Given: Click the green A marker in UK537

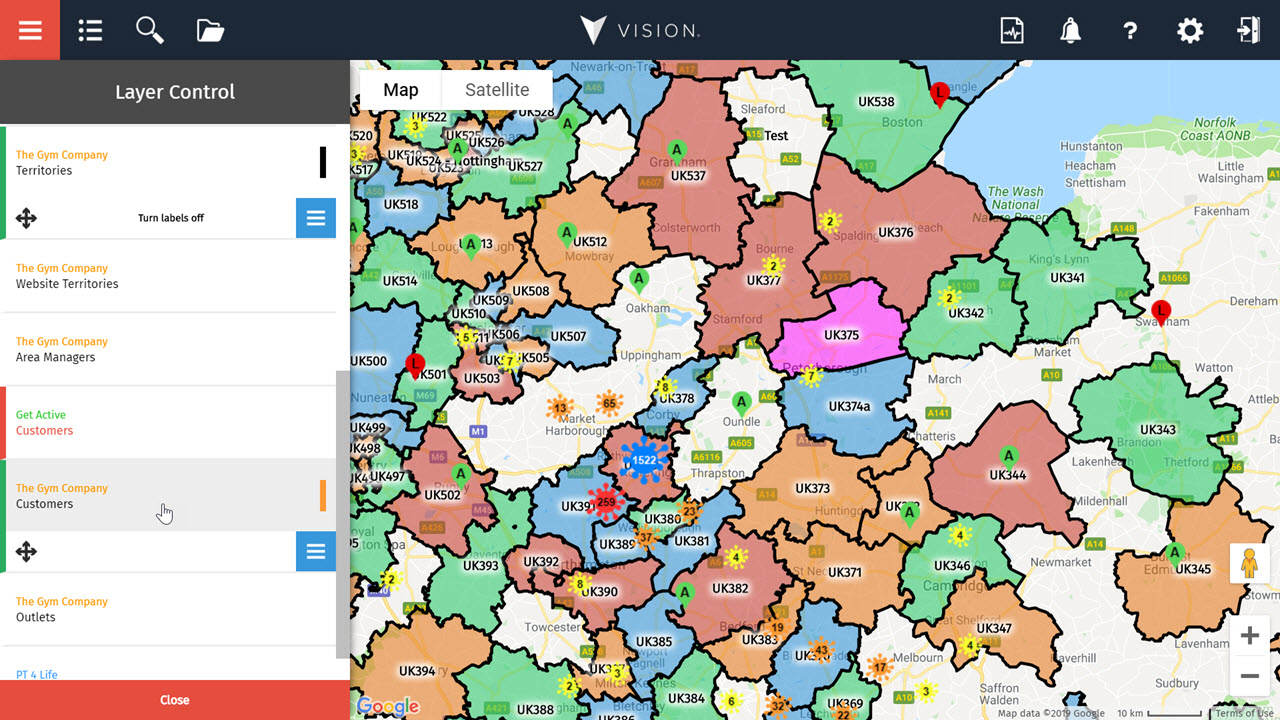Looking at the screenshot, I should coord(677,152).
